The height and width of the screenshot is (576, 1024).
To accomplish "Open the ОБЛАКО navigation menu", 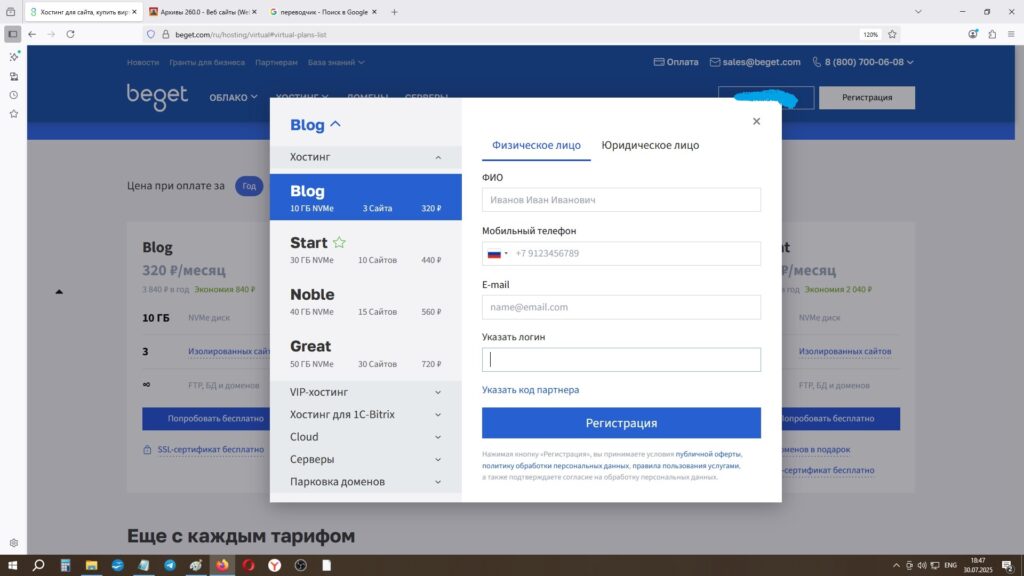I will point(233,97).
